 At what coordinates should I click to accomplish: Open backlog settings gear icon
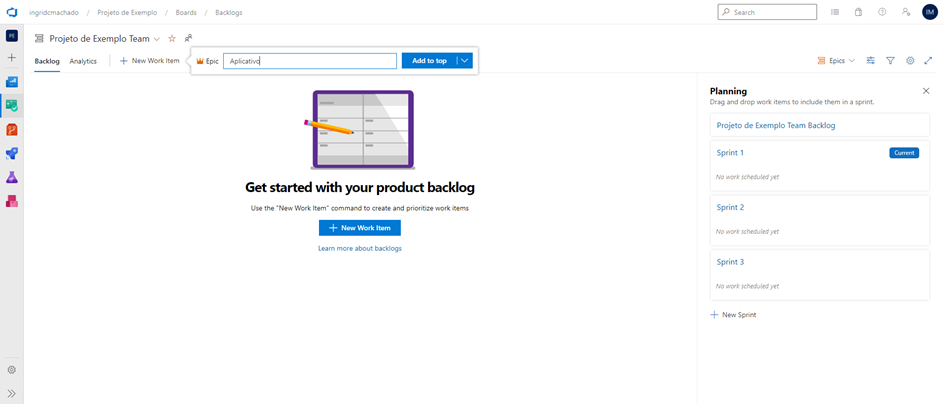(x=910, y=60)
